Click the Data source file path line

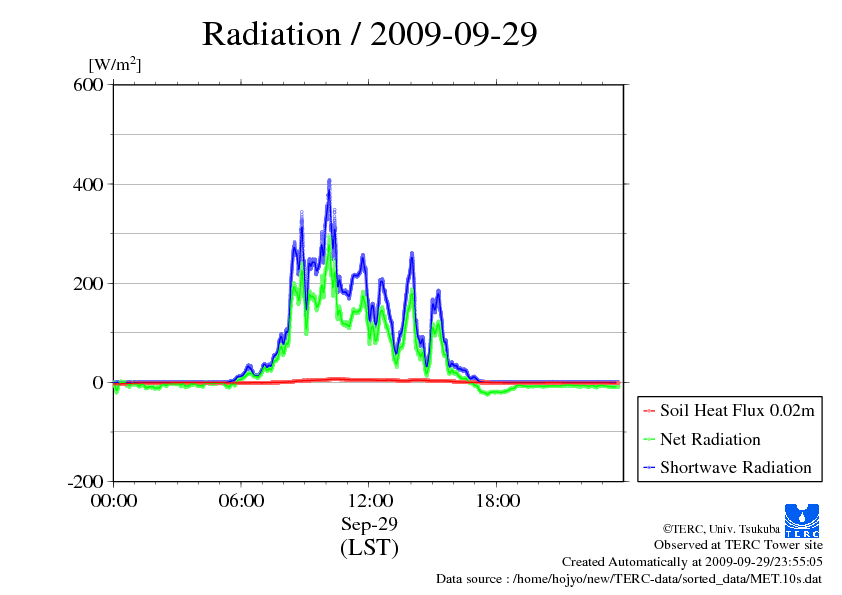pos(629,579)
